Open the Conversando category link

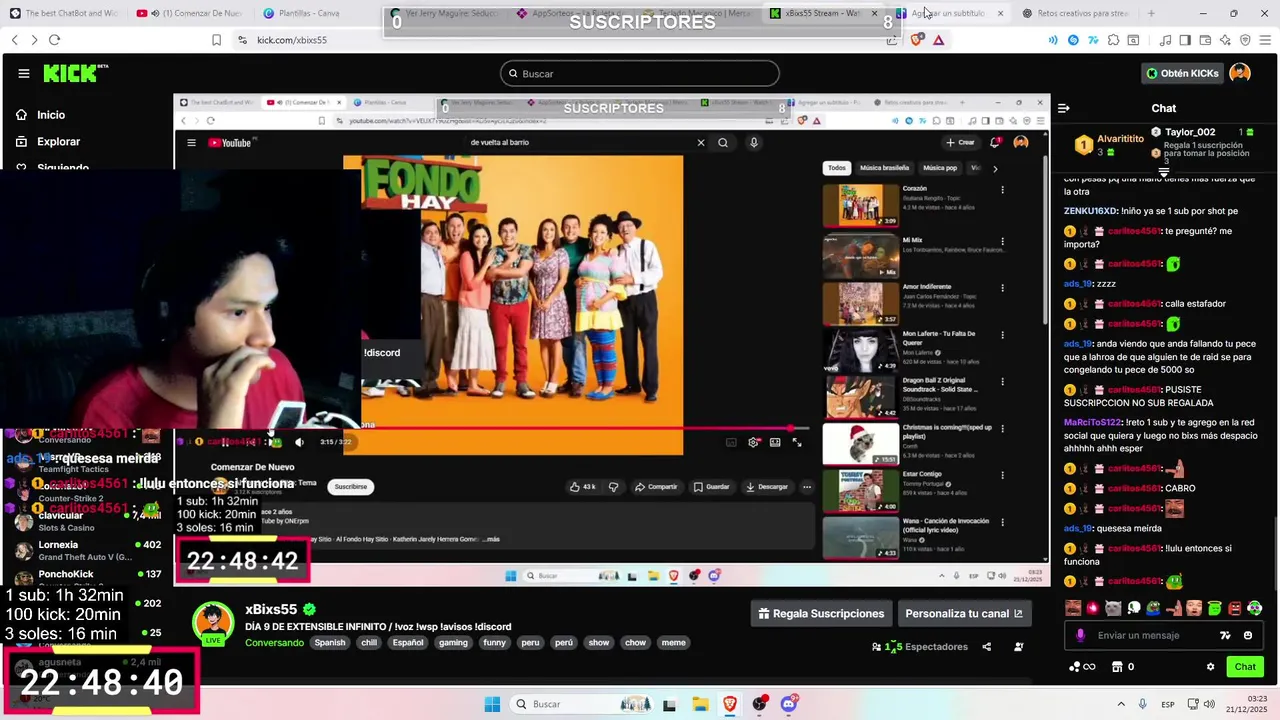click(x=274, y=643)
